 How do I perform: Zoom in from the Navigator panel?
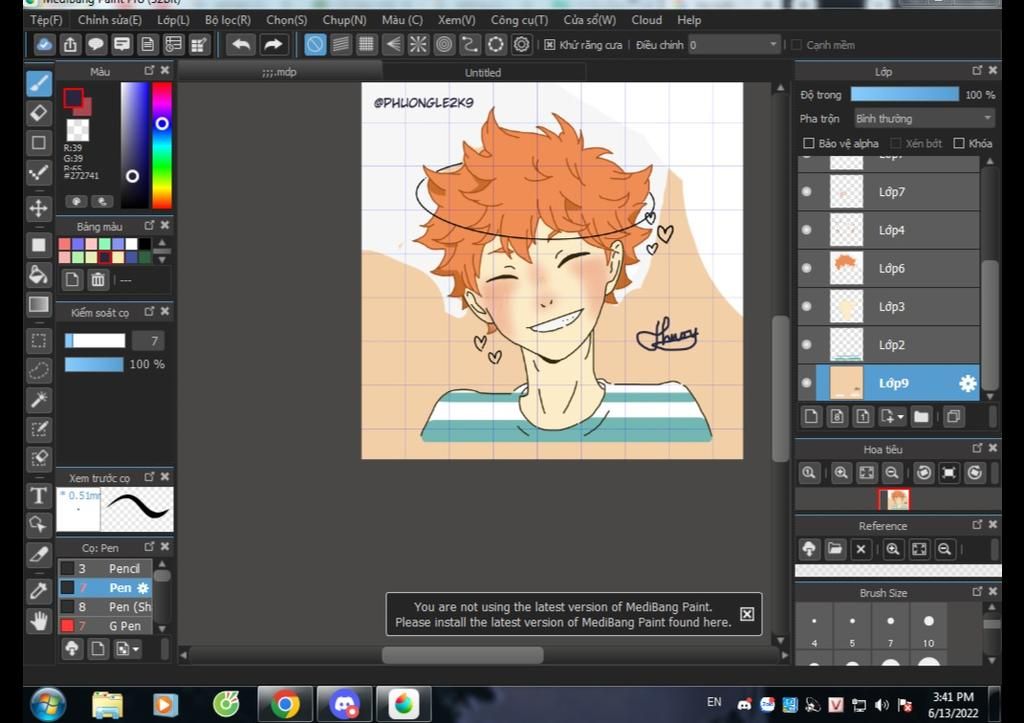coord(841,473)
